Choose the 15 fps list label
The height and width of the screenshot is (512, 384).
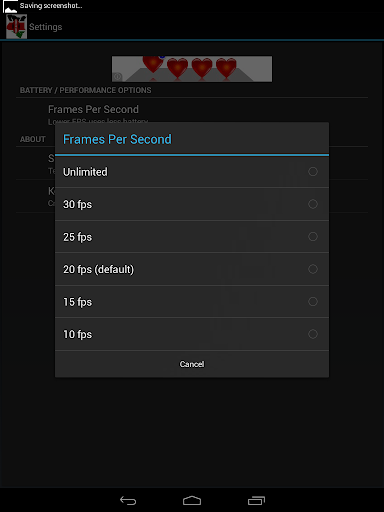77,302
